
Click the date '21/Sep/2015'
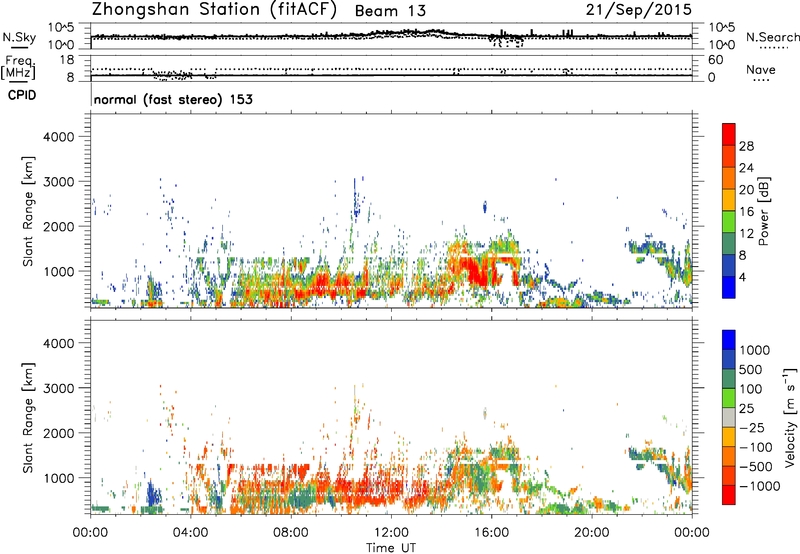click(x=638, y=9)
